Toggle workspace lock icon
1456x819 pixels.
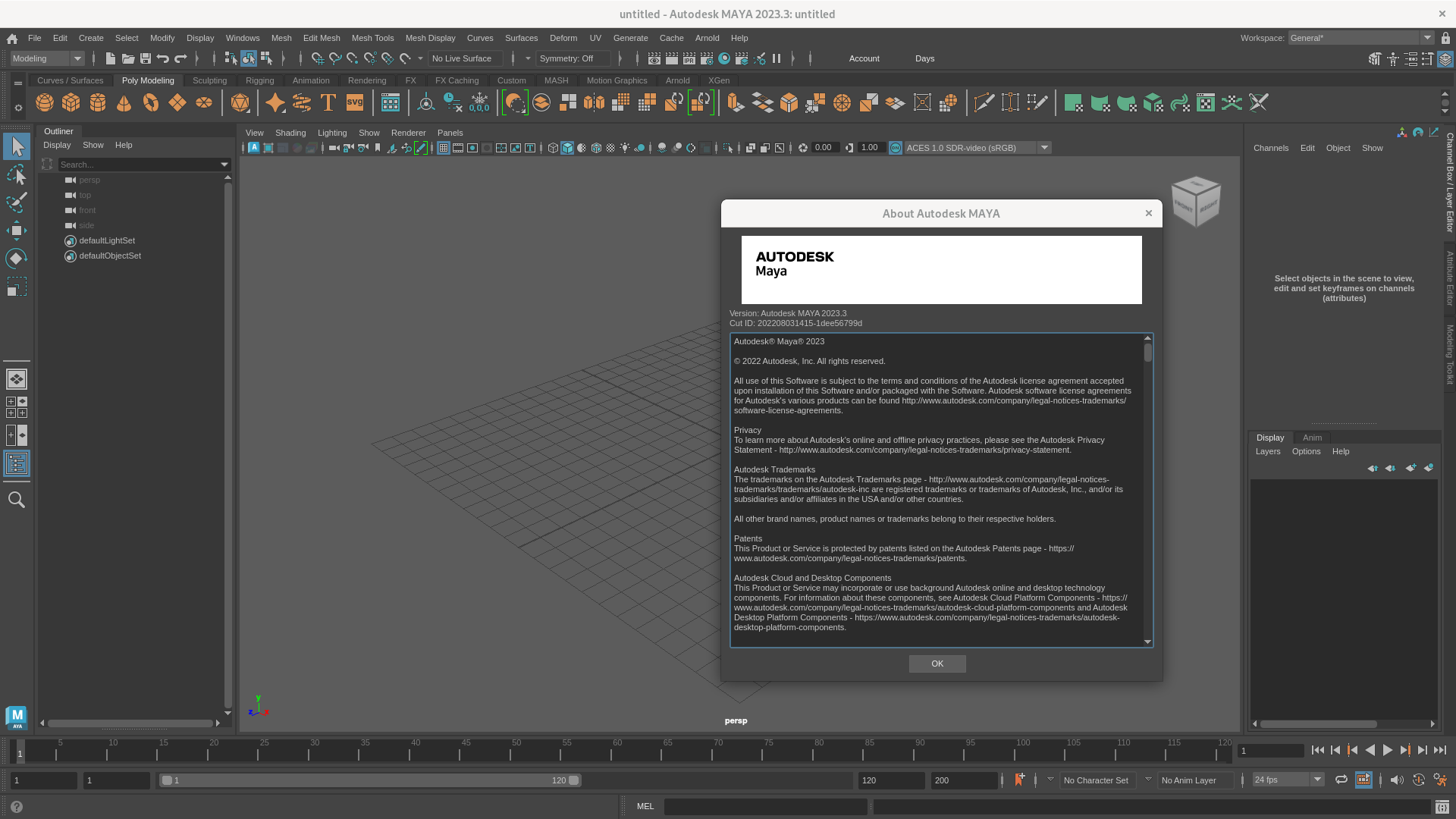(x=1445, y=38)
